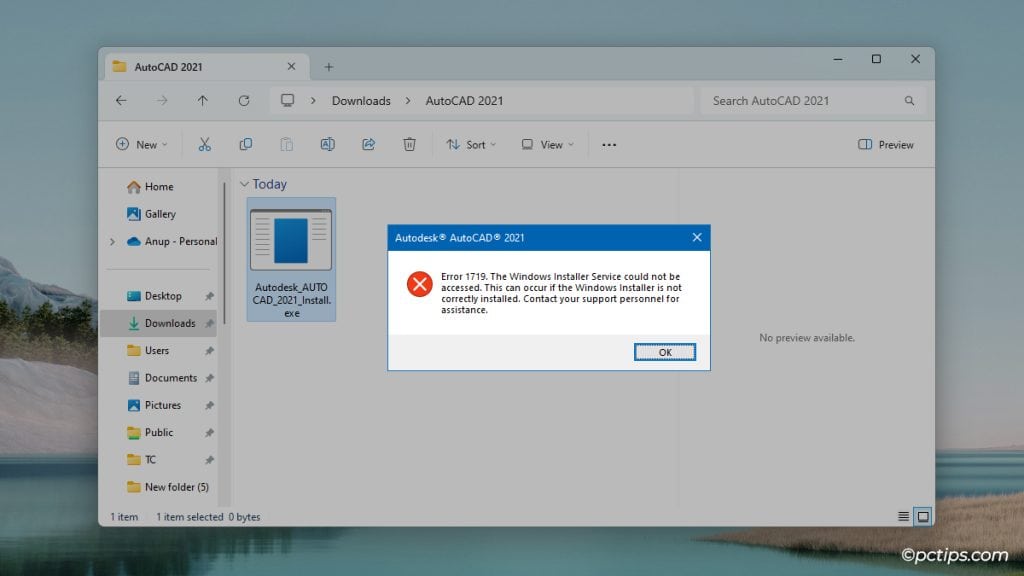1024x576 pixels.
Task: Select the Cut icon on the toolbar
Action: (x=205, y=144)
